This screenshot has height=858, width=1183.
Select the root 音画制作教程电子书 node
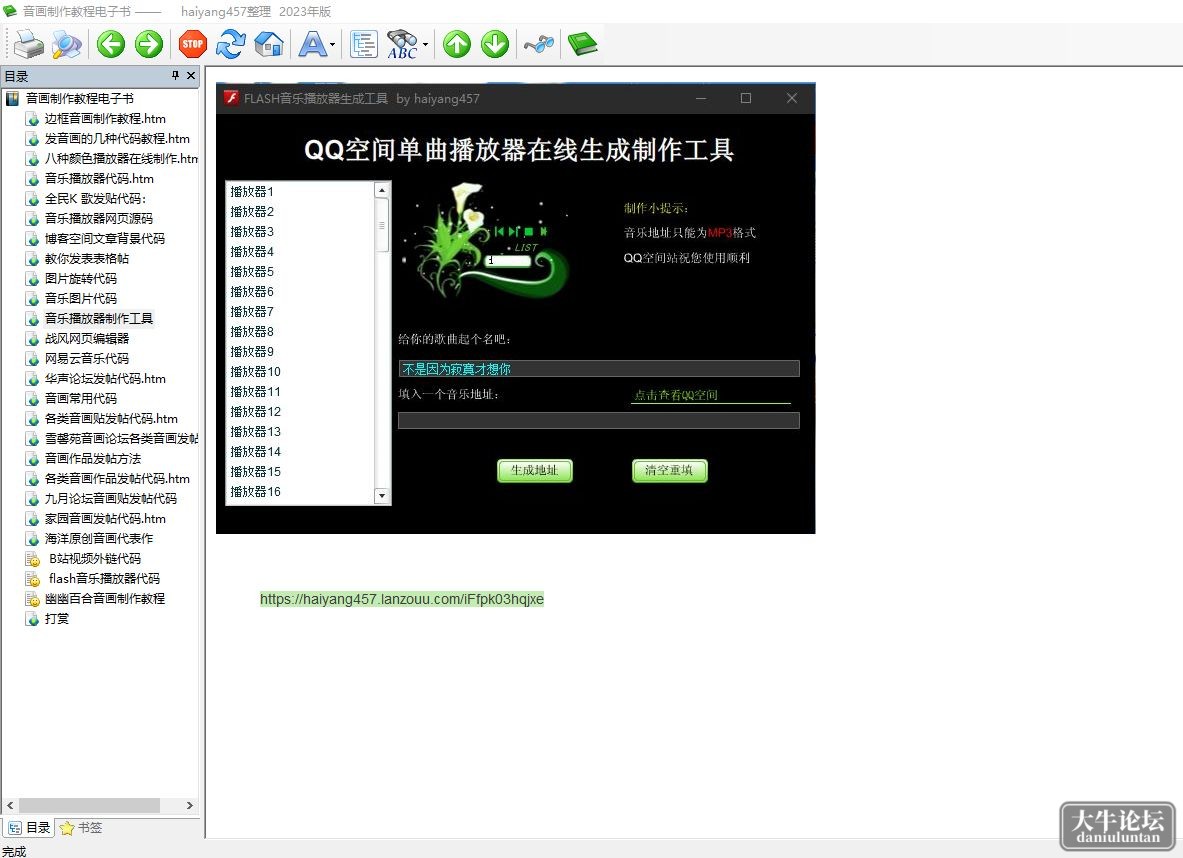(79, 98)
